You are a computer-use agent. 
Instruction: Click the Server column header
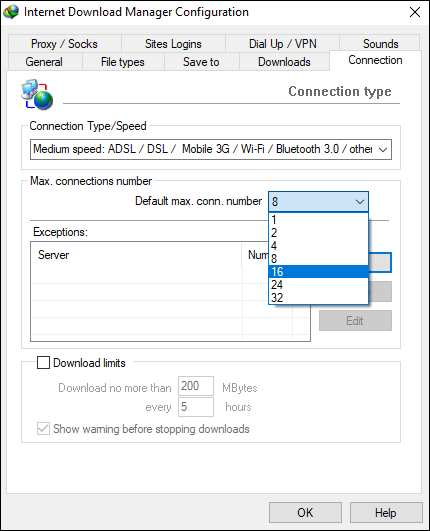136,255
